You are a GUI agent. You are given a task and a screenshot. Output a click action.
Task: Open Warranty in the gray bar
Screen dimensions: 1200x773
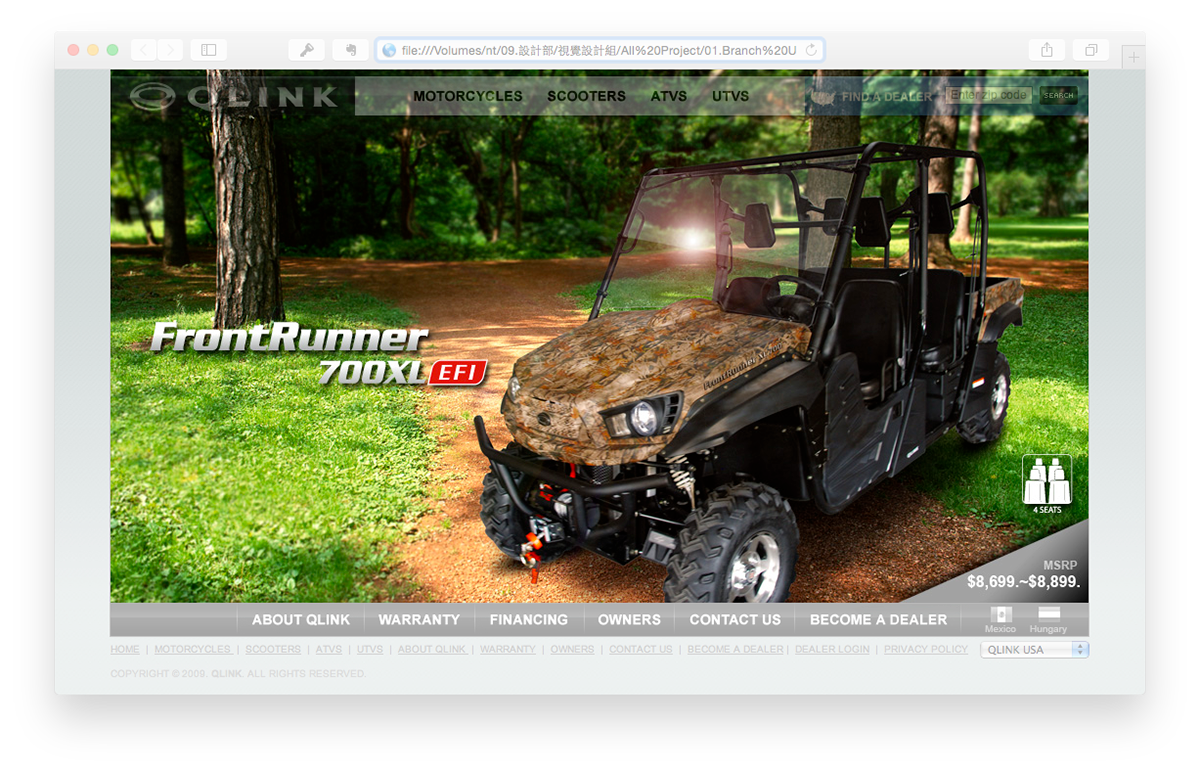click(x=419, y=620)
